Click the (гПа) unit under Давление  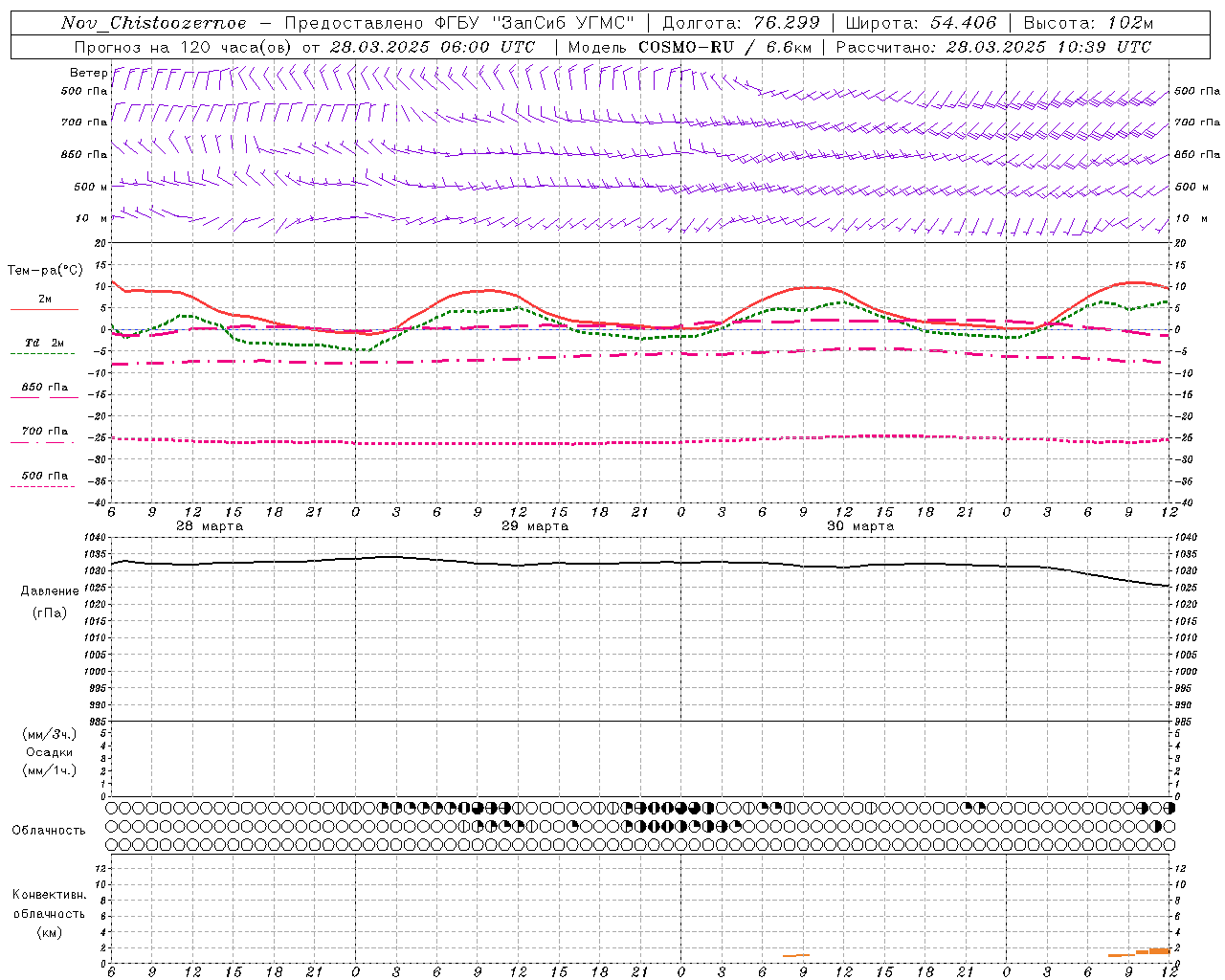pyautogui.click(x=50, y=612)
